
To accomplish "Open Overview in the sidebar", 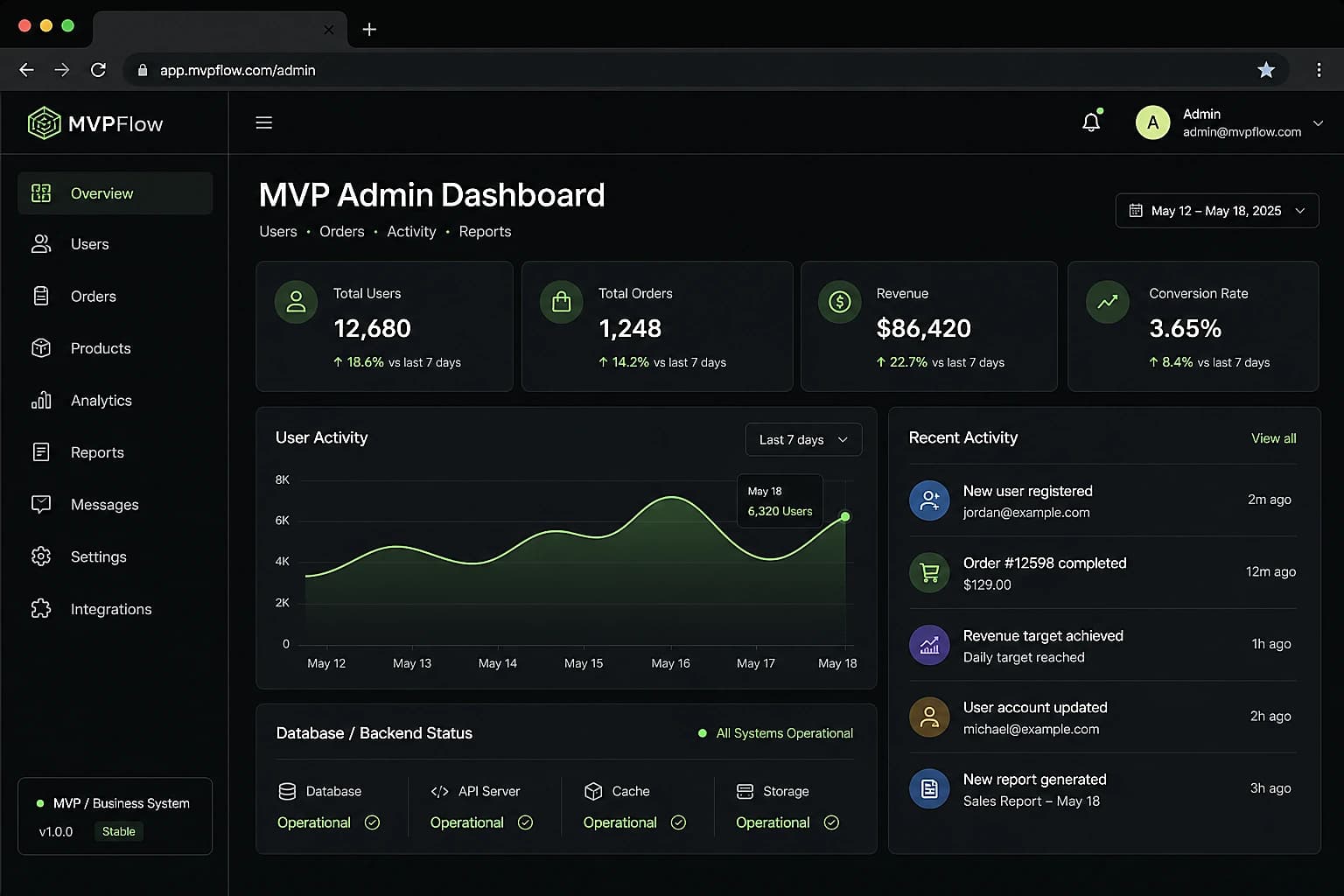I will [115, 193].
